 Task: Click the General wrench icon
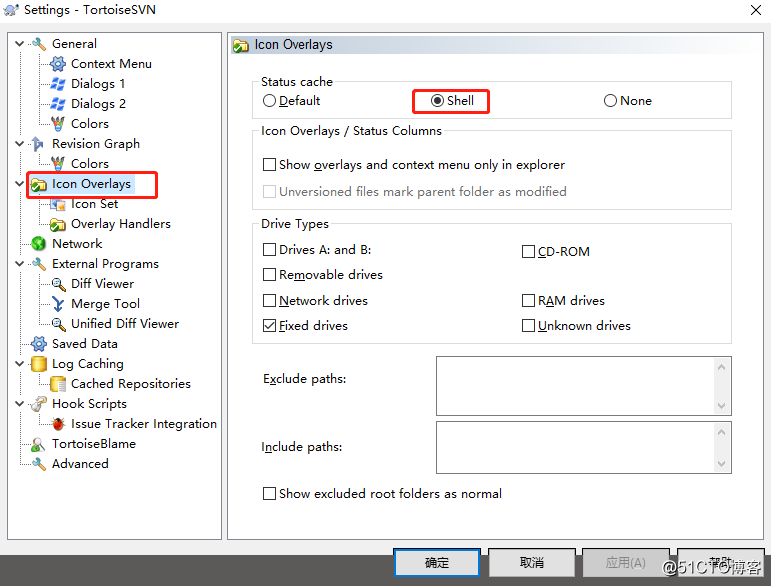click(x=39, y=44)
